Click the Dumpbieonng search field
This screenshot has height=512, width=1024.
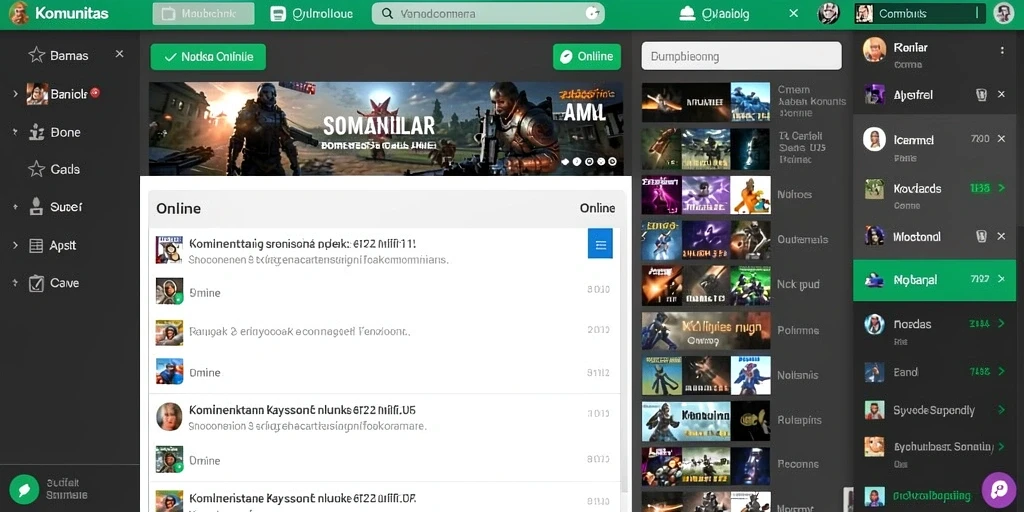click(x=741, y=56)
